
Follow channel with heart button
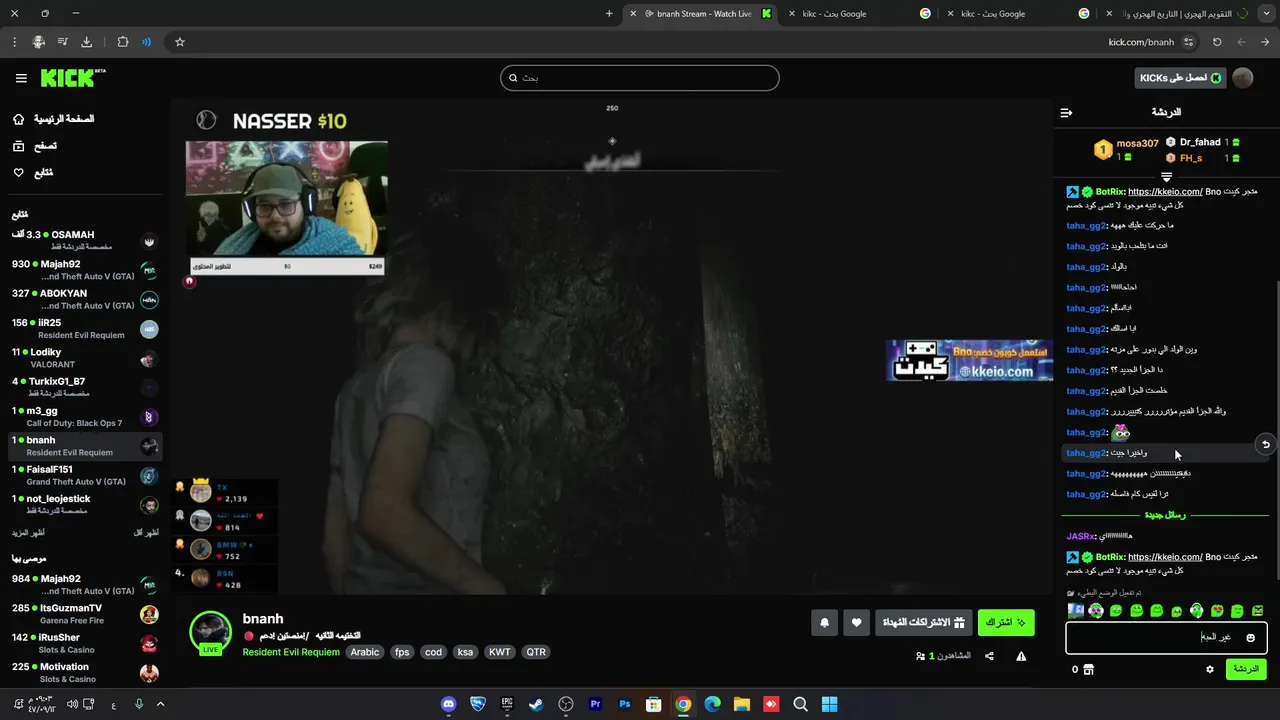(x=856, y=622)
